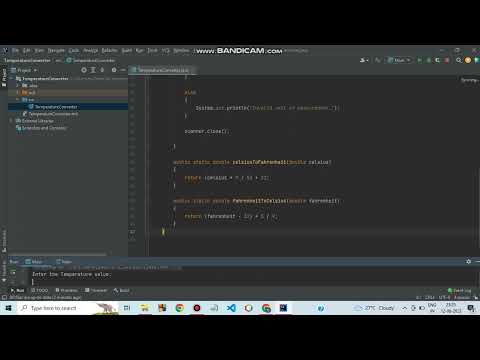This screenshot has width=480, height=360.
Task: Click the else keyword in editor
Action: (x=190, y=92)
